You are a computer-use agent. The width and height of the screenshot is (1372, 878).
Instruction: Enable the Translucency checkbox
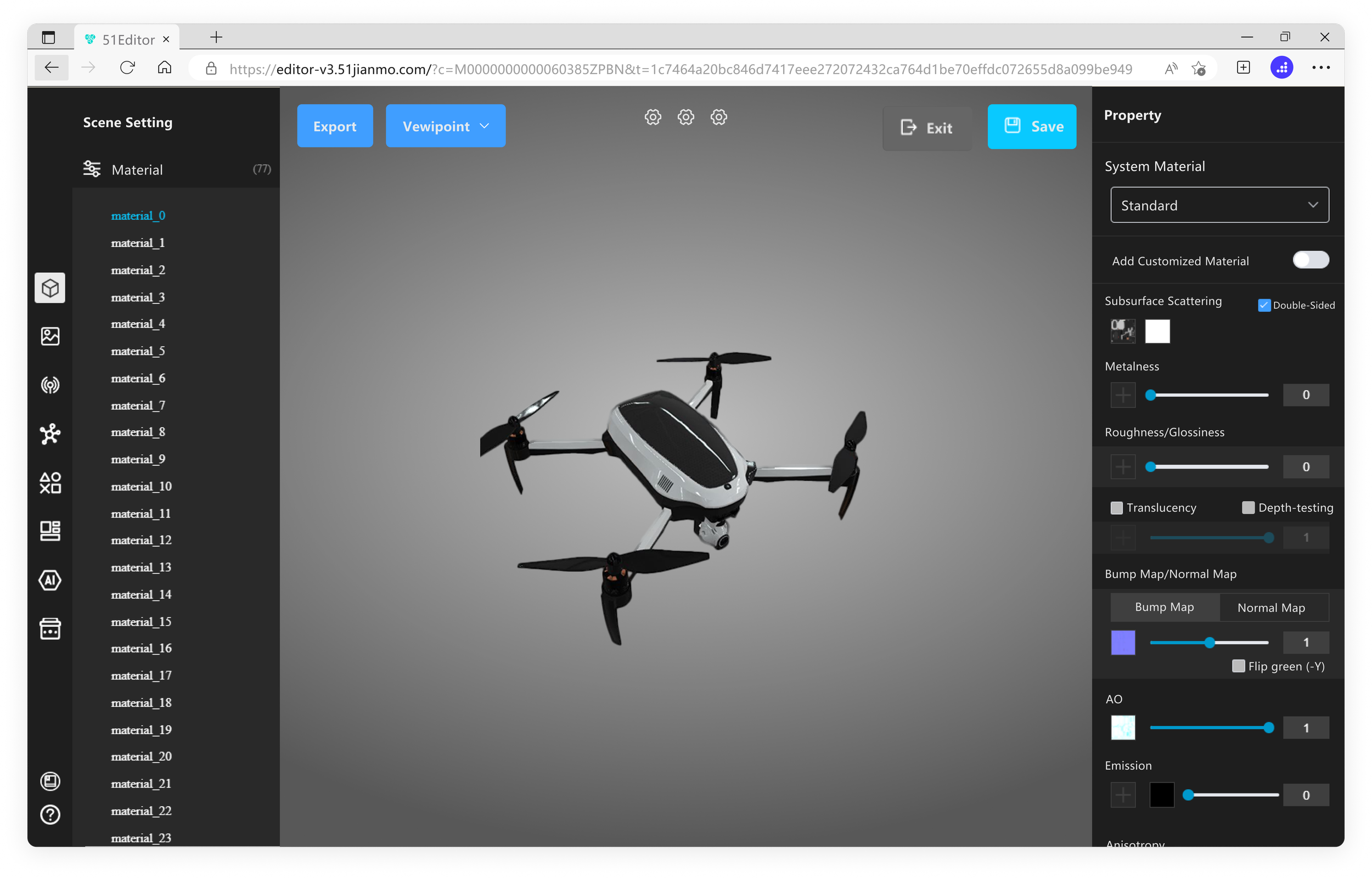[1117, 508]
